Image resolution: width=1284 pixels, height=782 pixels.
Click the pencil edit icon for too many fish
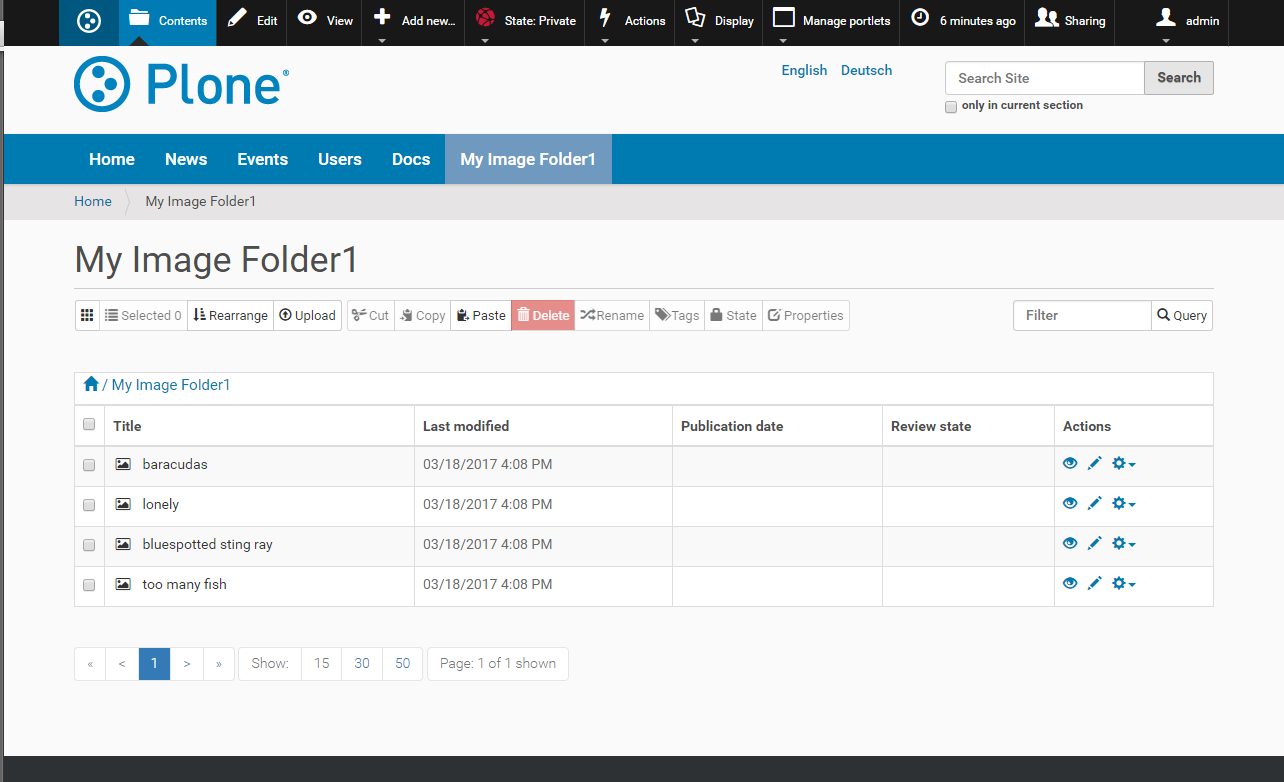coord(1095,583)
